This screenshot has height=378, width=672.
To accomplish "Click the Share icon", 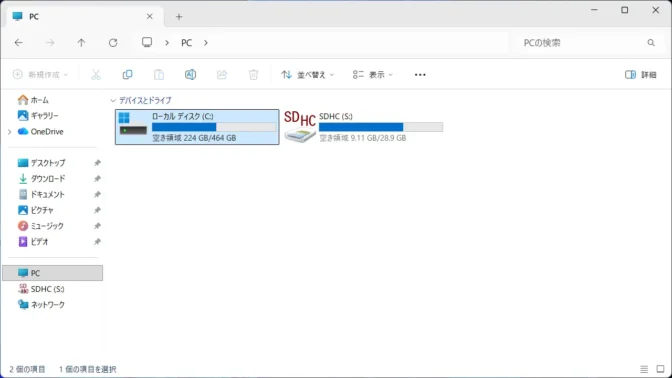I will pyautogui.click(x=222, y=75).
